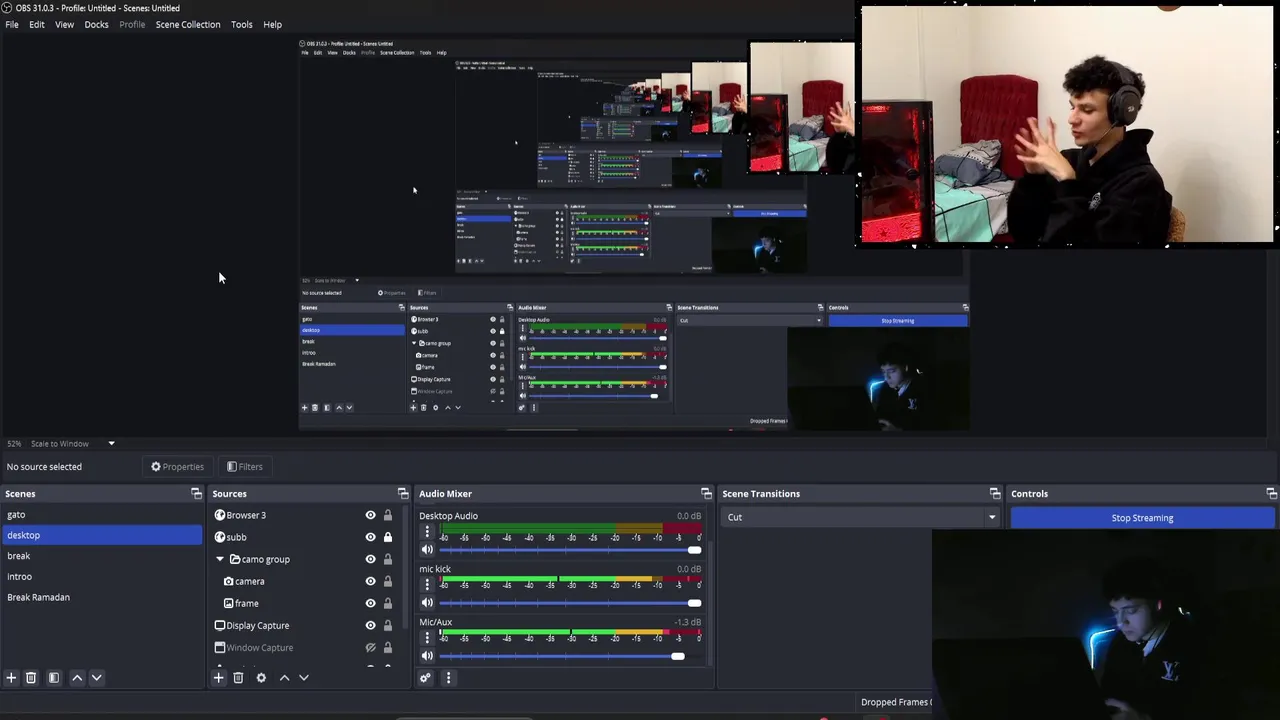Hide the Display Capture source
The image size is (1280, 720).
[x=370, y=625]
